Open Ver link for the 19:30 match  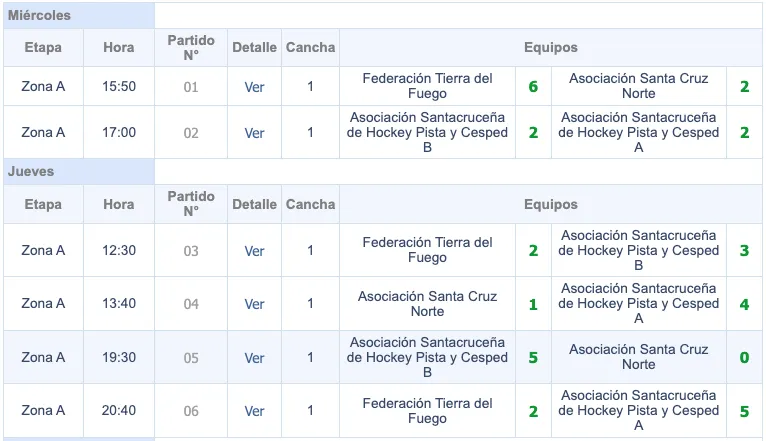tap(254, 358)
